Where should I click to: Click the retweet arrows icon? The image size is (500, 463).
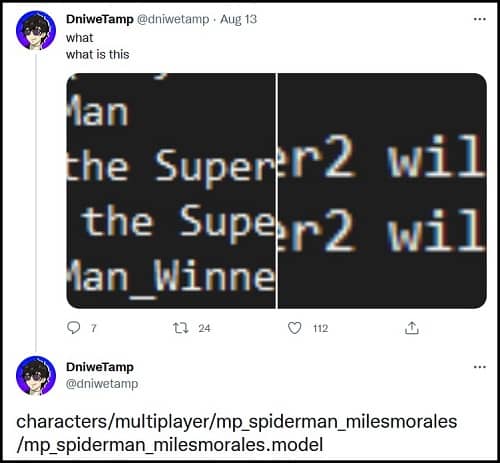(181, 328)
